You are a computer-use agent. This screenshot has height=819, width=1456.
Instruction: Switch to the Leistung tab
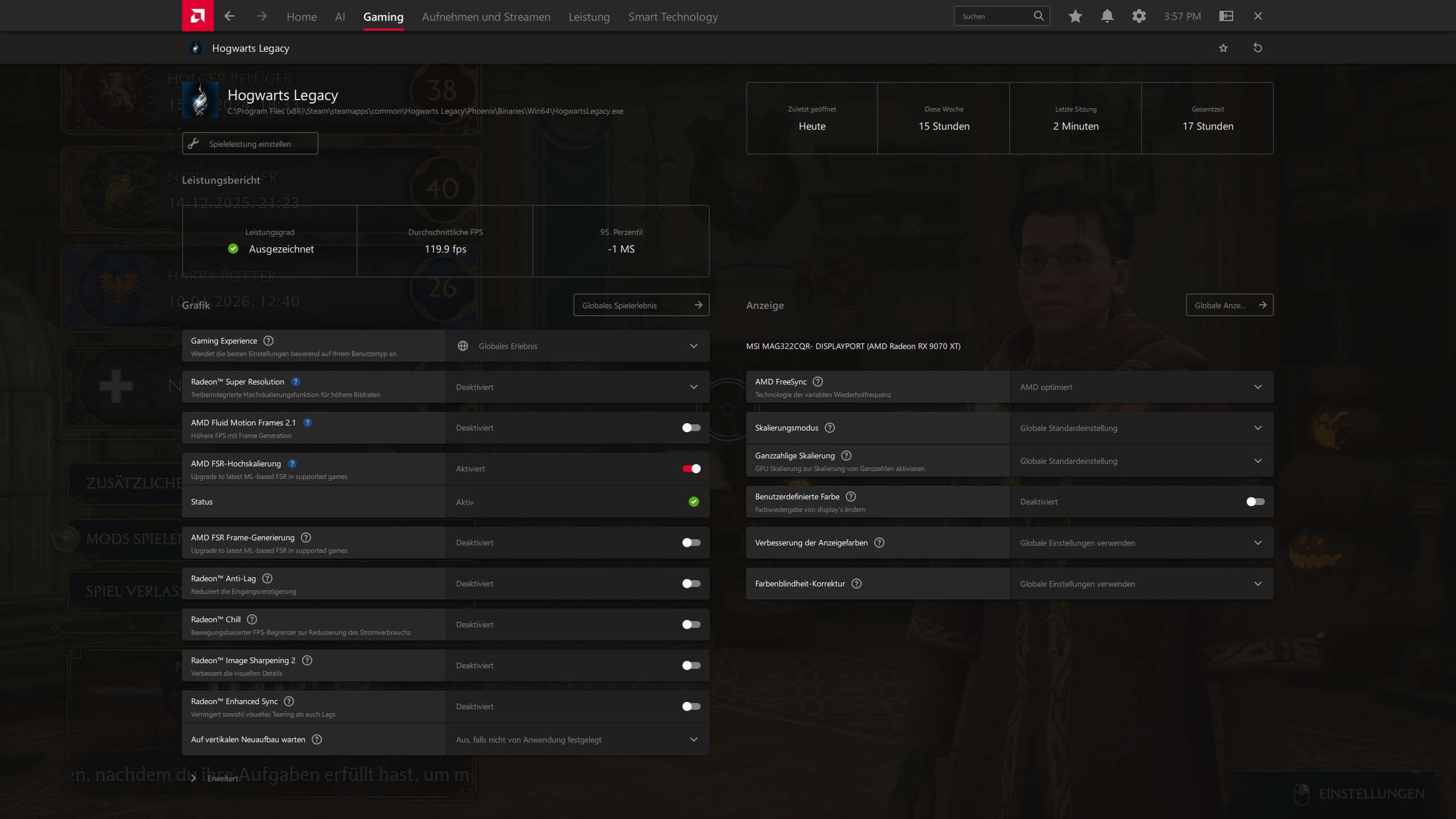click(x=589, y=16)
